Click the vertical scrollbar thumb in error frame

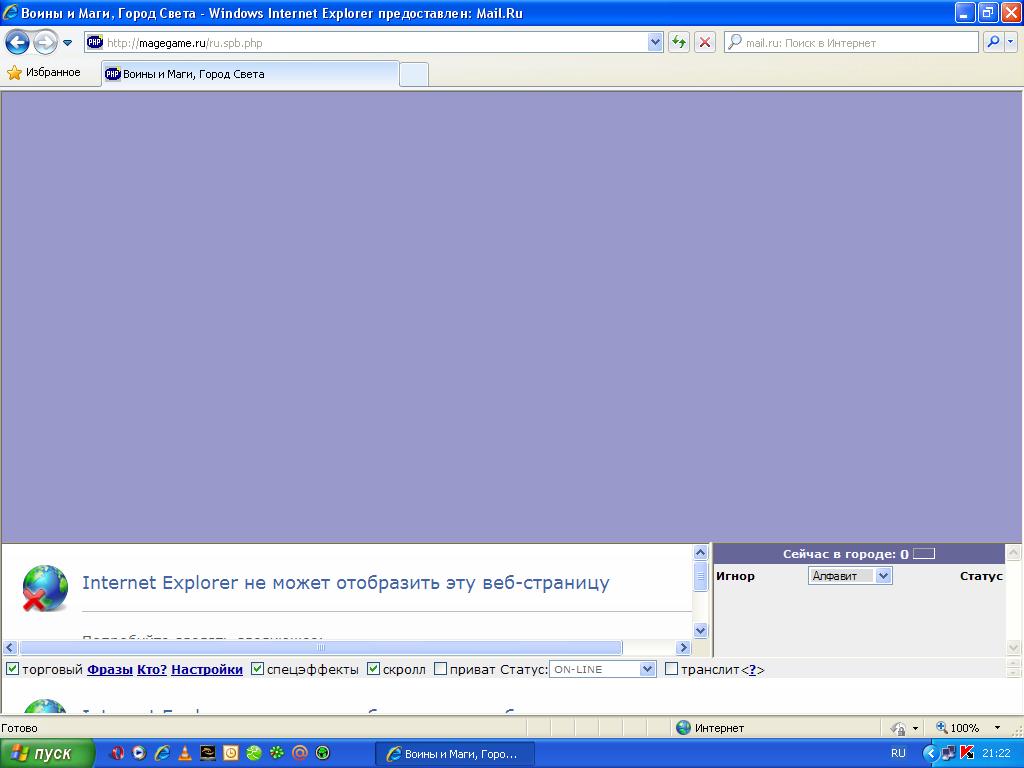[x=700, y=577]
